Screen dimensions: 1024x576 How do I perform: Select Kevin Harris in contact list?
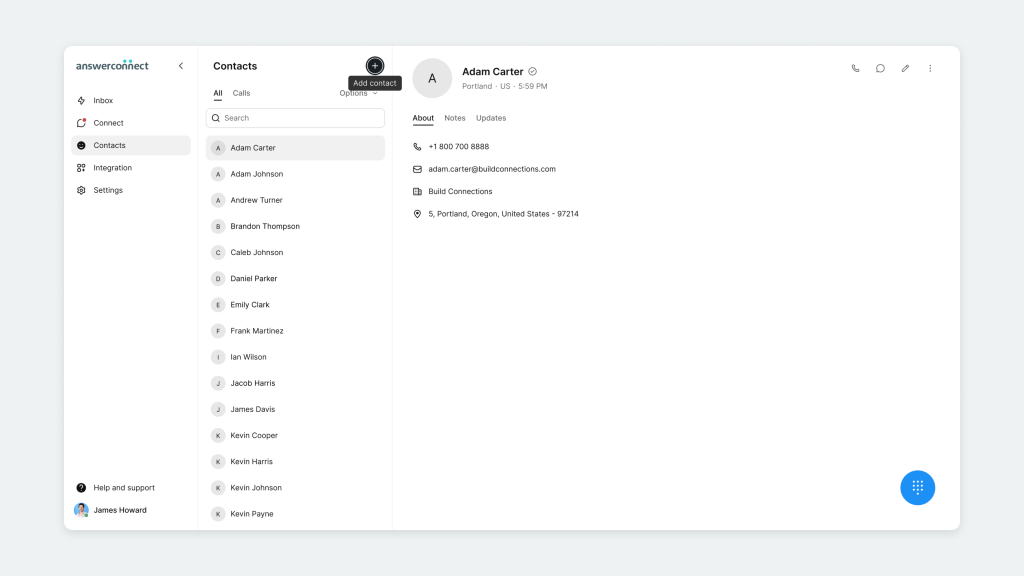(295, 462)
